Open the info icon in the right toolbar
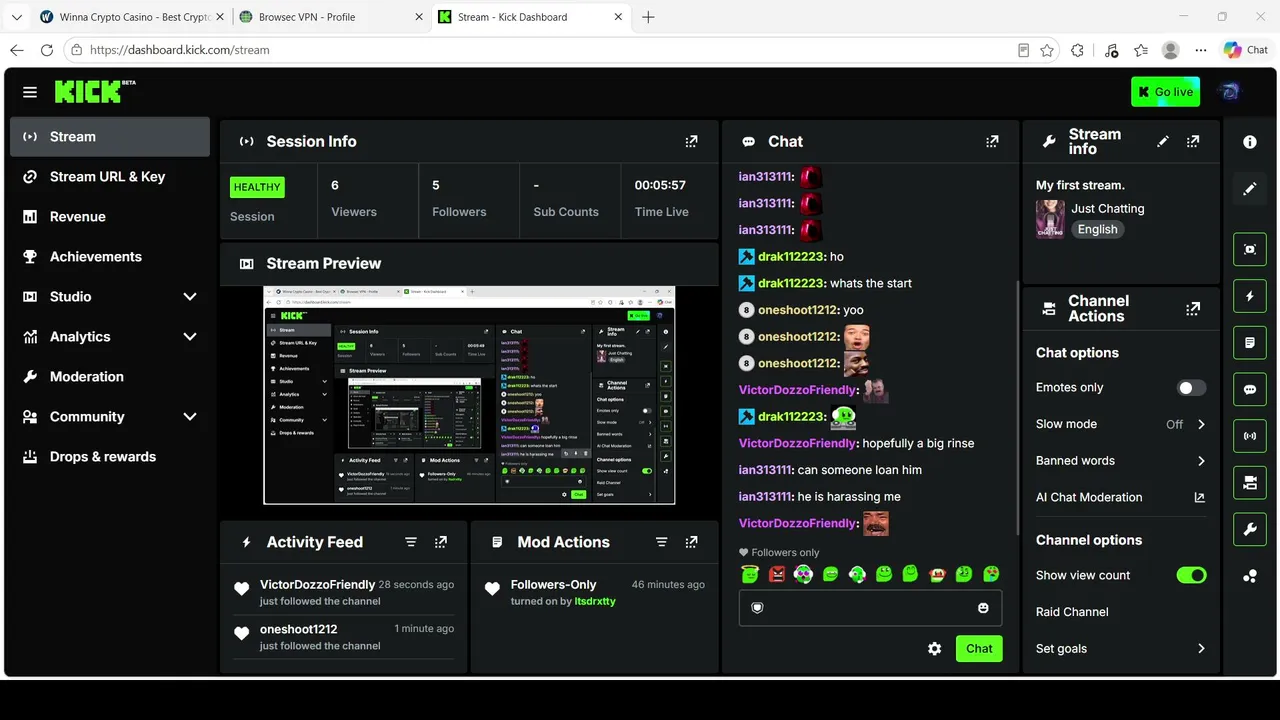 (1250, 142)
